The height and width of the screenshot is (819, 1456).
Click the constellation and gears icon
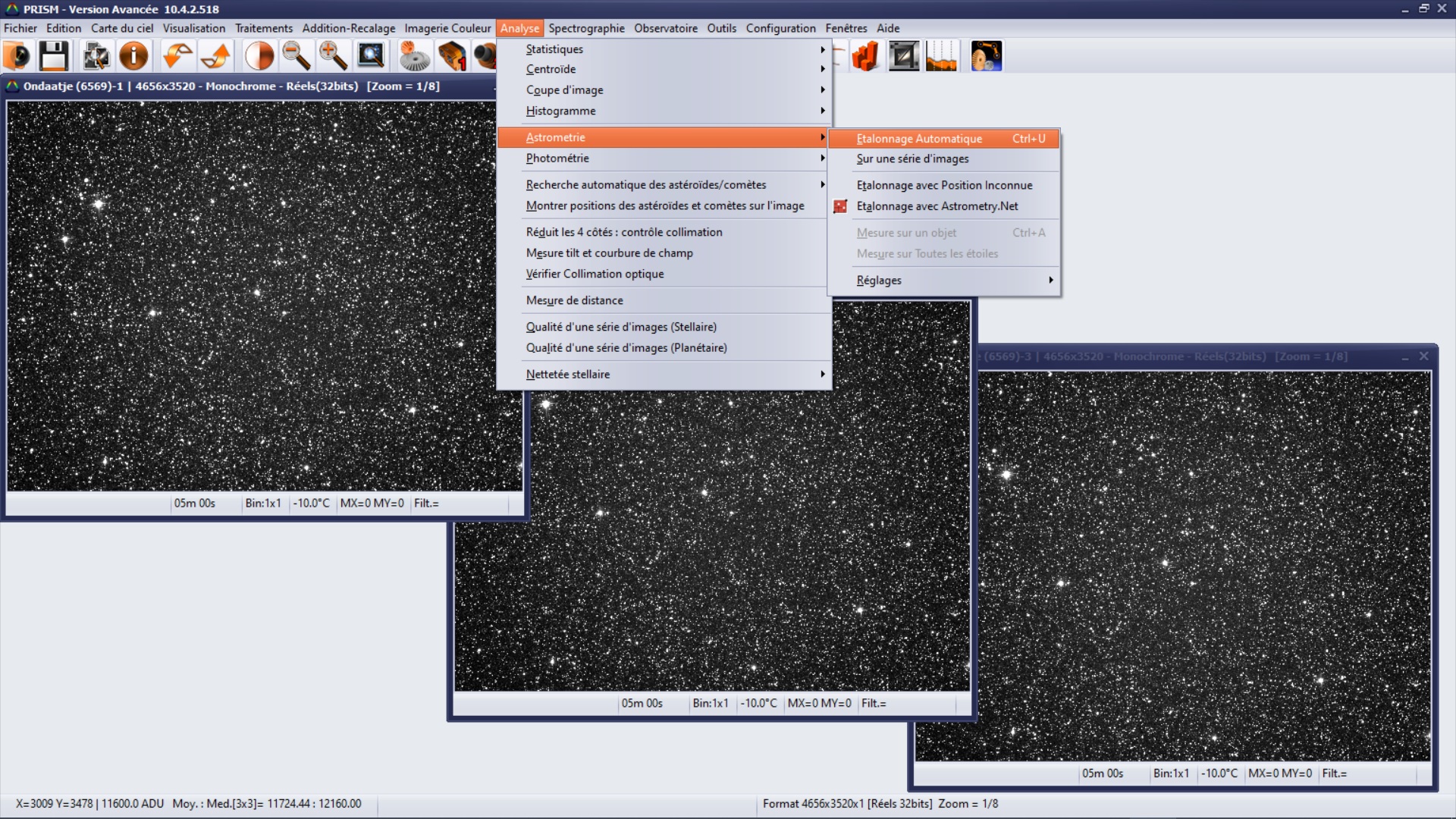click(986, 56)
